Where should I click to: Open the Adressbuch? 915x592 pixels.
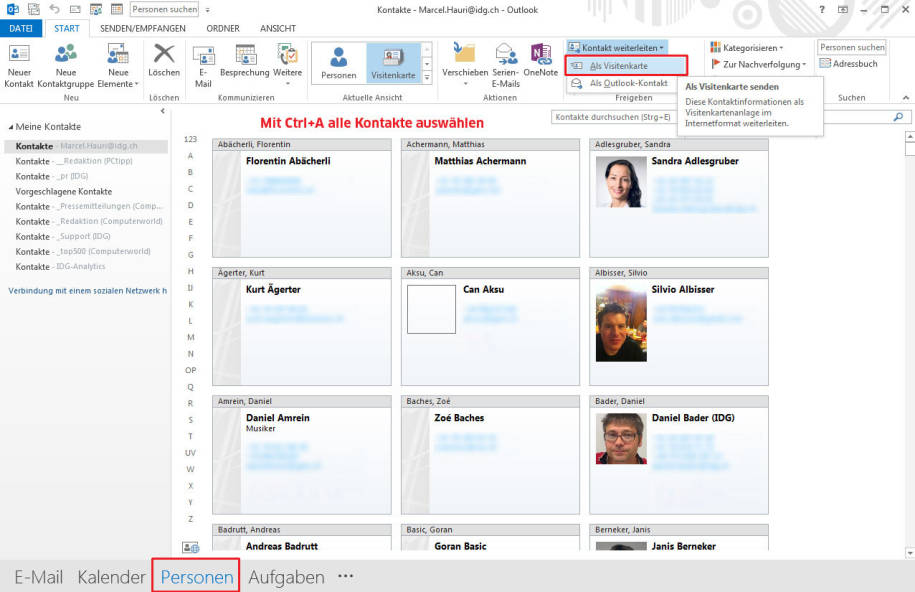pyautogui.click(x=849, y=64)
